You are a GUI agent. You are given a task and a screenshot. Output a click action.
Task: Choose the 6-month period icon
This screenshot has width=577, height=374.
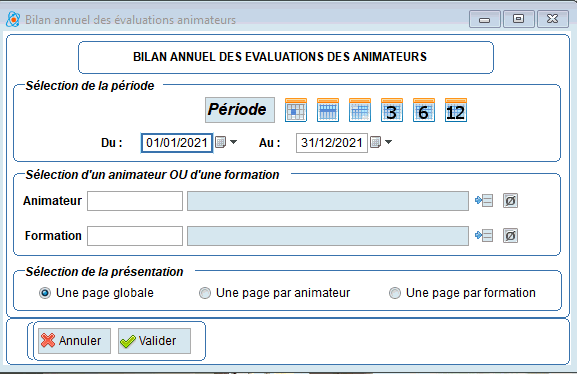pyautogui.click(x=424, y=110)
